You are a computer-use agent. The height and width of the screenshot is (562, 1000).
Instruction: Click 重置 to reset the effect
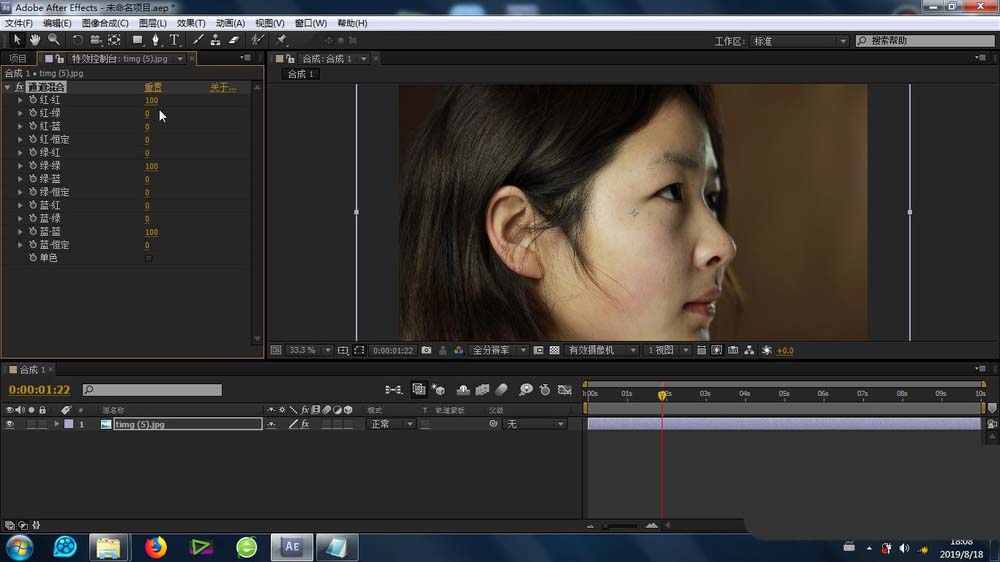(x=153, y=87)
